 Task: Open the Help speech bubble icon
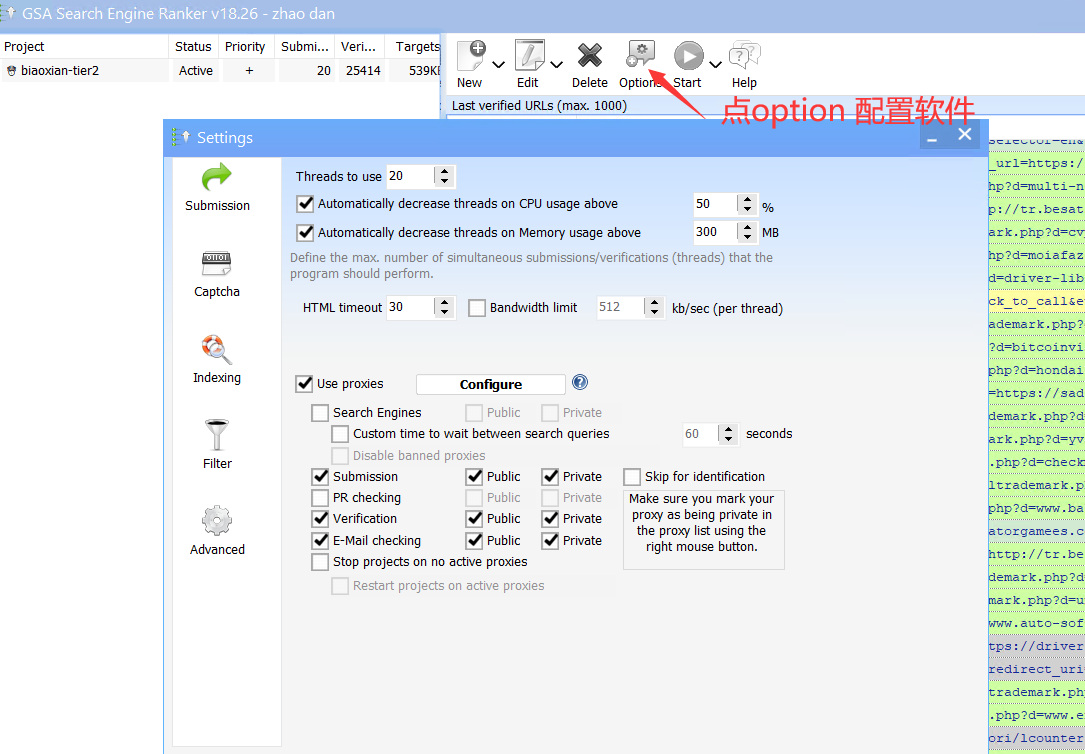pyautogui.click(x=744, y=56)
